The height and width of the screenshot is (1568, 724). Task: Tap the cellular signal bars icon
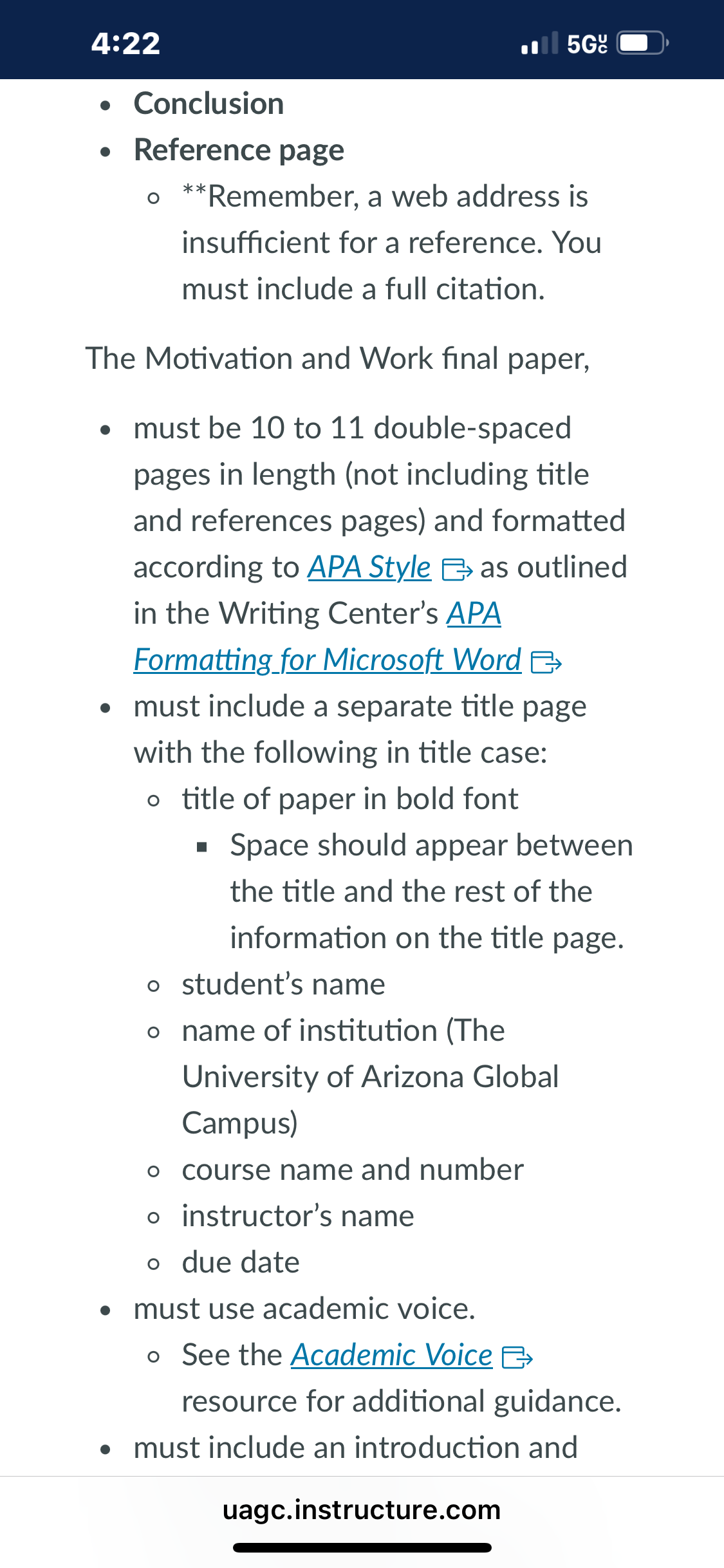coord(539,43)
